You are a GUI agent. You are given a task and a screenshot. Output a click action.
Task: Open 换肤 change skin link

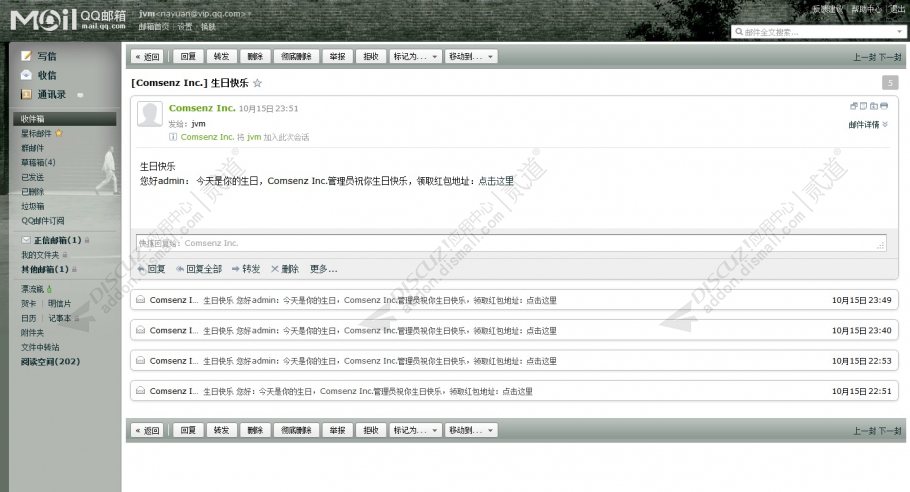click(x=208, y=27)
